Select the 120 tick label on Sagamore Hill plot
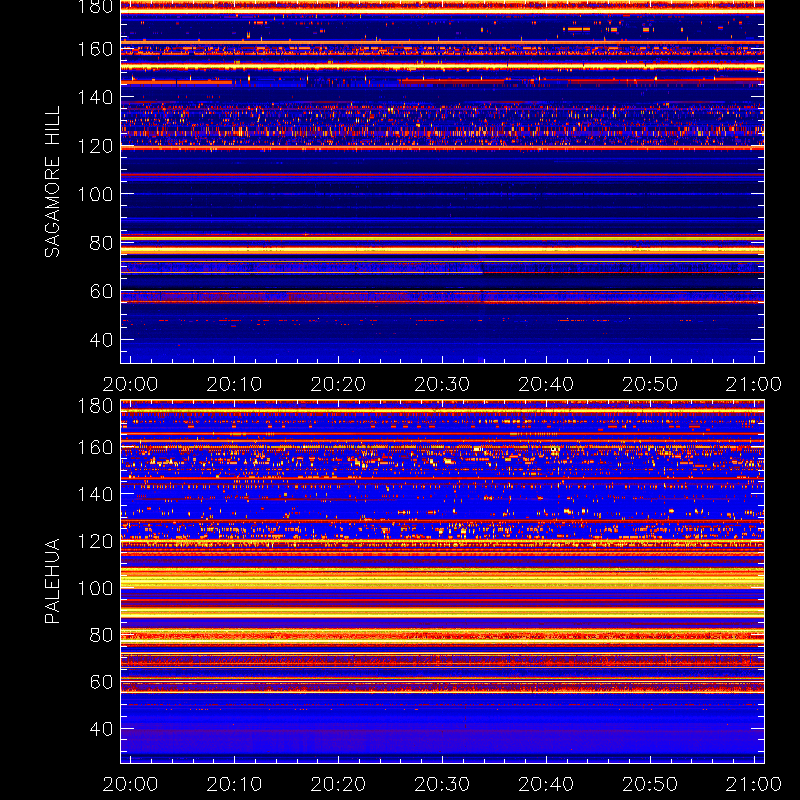This screenshot has height=800, width=800. click(x=95, y=146)
